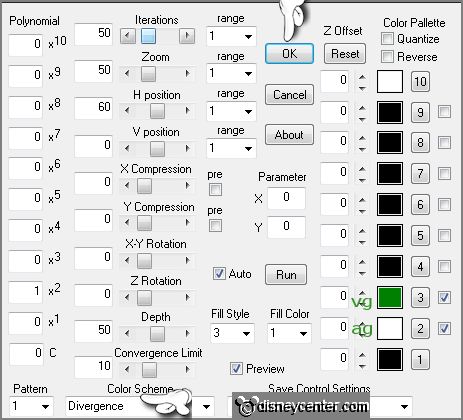
Task: Expand the Pattern dropdown
Action: tap(31, 406)
